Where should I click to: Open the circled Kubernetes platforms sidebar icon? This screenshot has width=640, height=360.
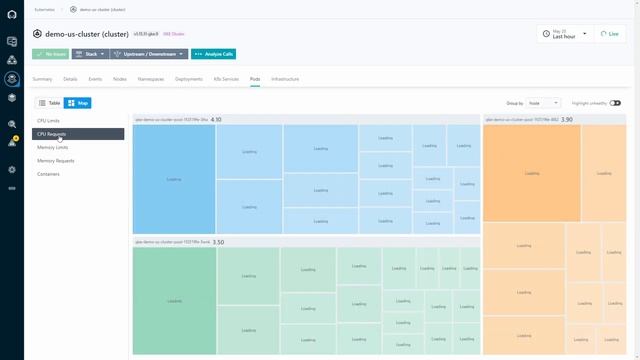click(x=12, y=78)
